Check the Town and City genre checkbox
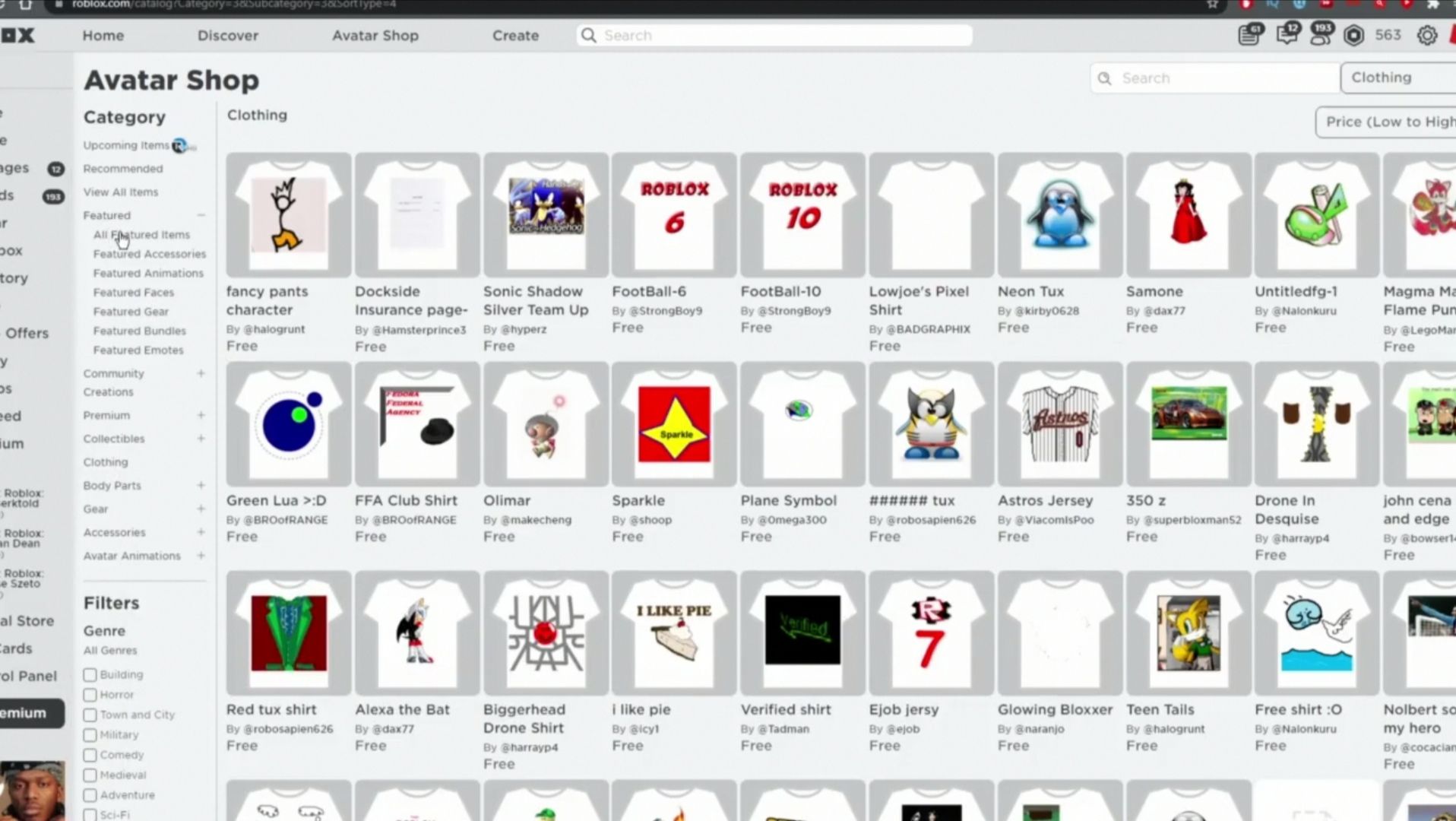Image resolution: width=1456 pixels, height=821 pixels. tap(90, 715)
